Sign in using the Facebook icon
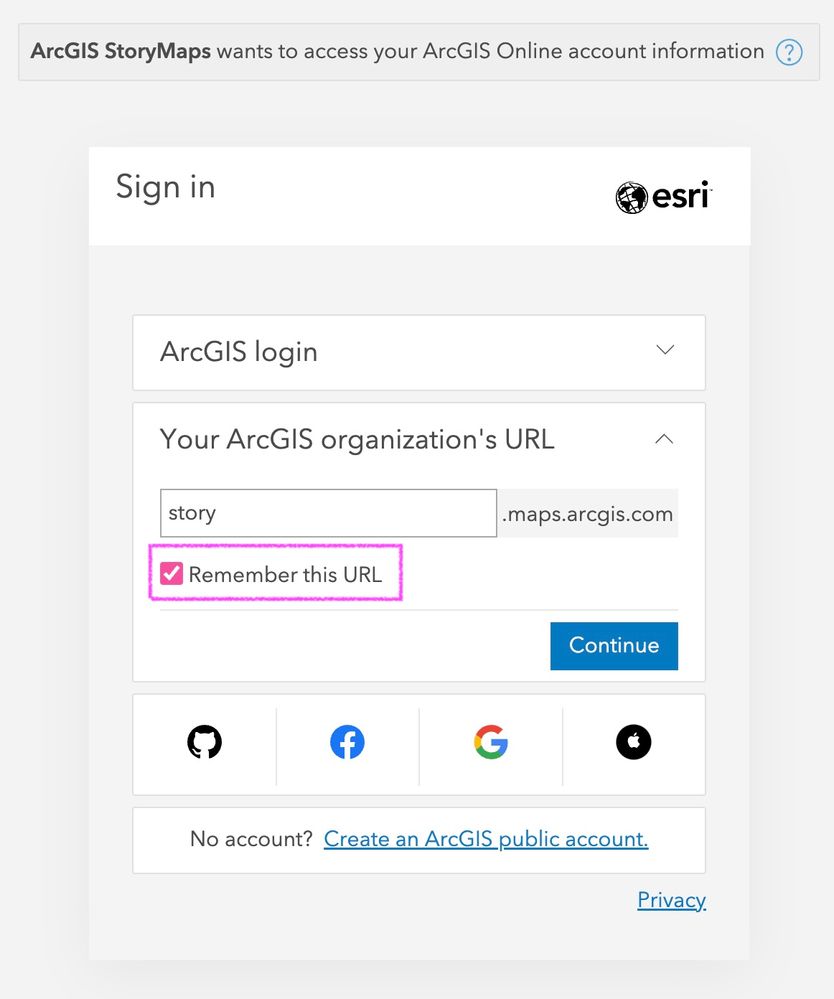 (x=347, y=742)
